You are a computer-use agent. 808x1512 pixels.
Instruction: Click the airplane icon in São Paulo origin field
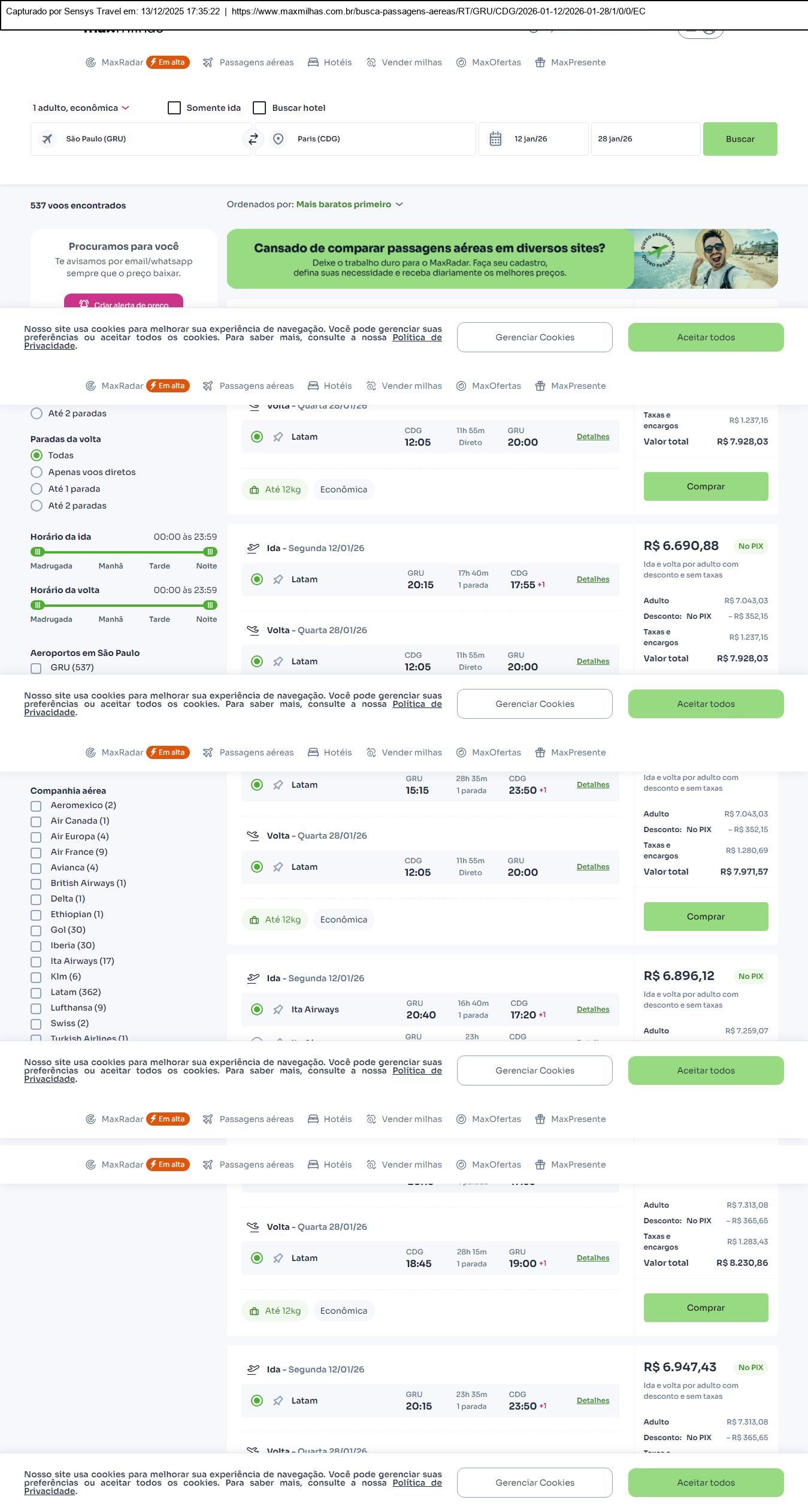tap(47, 139)
